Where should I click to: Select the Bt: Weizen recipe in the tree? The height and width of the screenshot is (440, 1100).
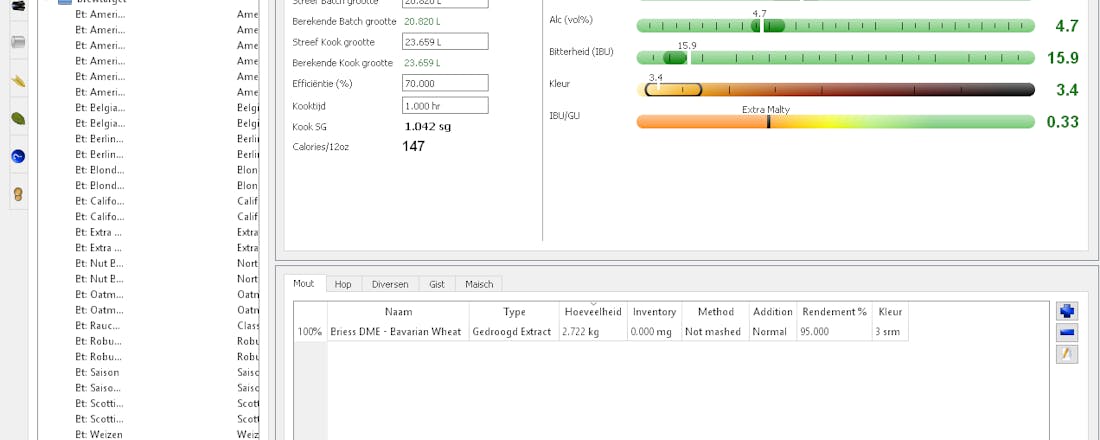(x=98, y=434)
